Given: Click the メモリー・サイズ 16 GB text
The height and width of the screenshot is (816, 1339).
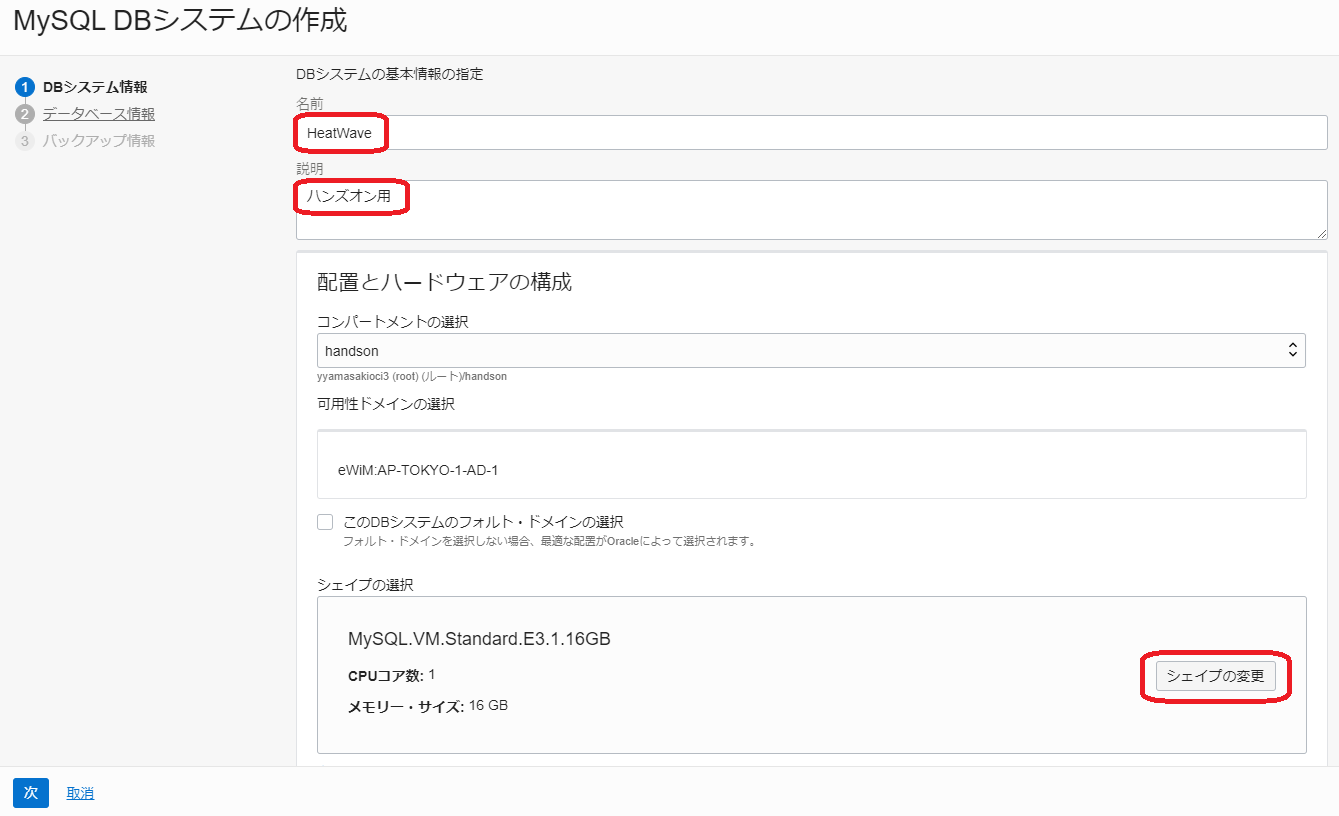Looking at the screenshot, I should tap(425, 705).
